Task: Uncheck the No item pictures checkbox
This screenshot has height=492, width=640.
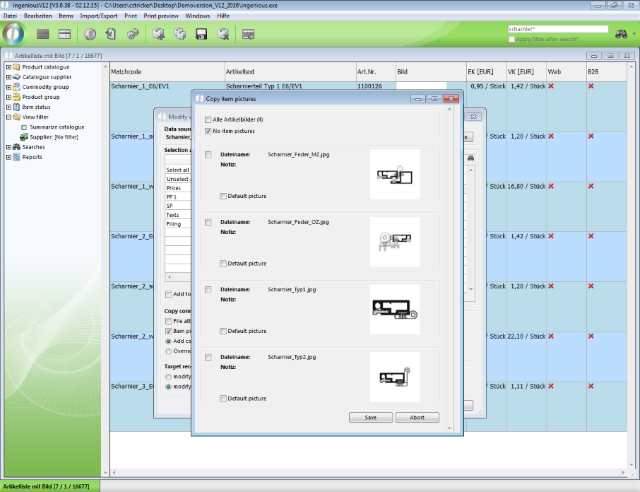Action: point(208,131)
